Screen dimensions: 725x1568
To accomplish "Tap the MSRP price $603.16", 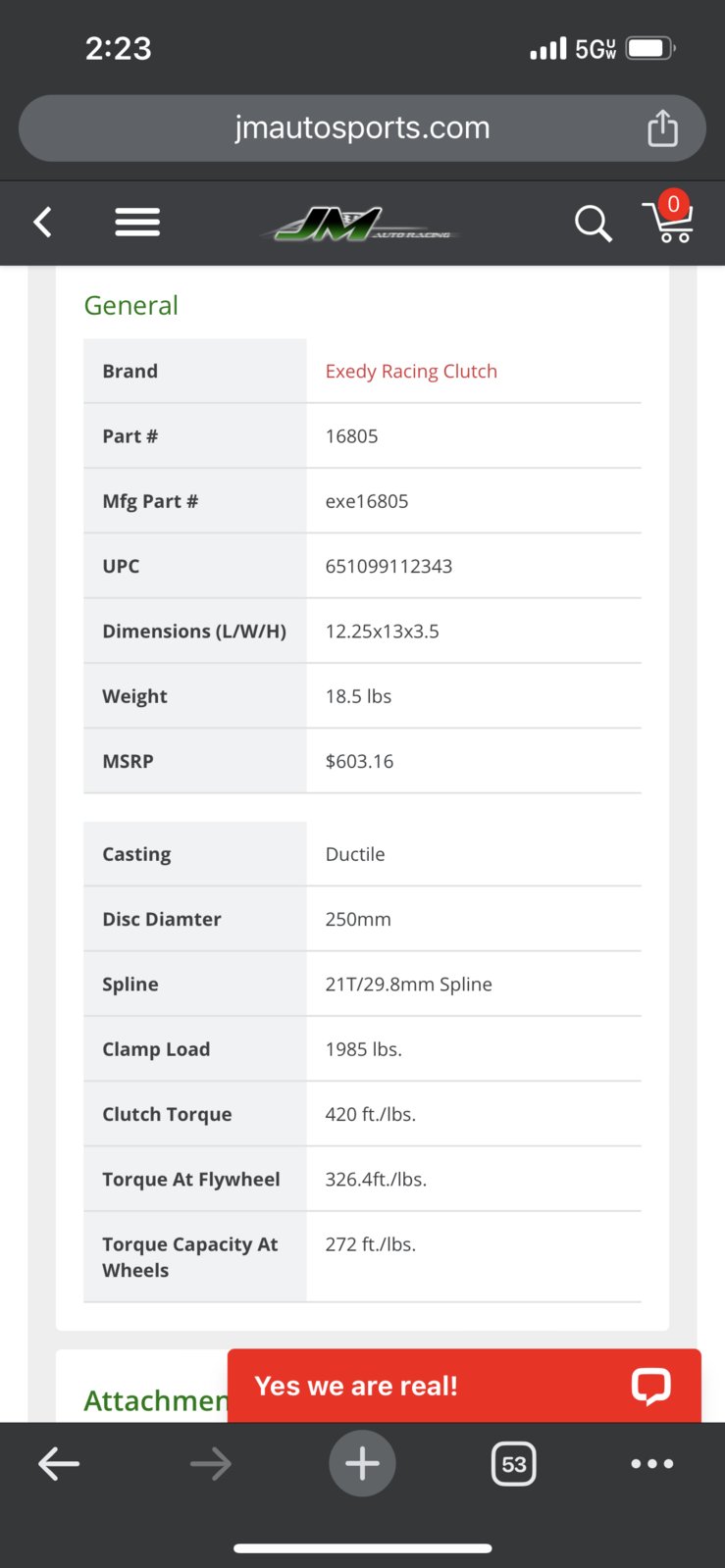I will (359, 761).
